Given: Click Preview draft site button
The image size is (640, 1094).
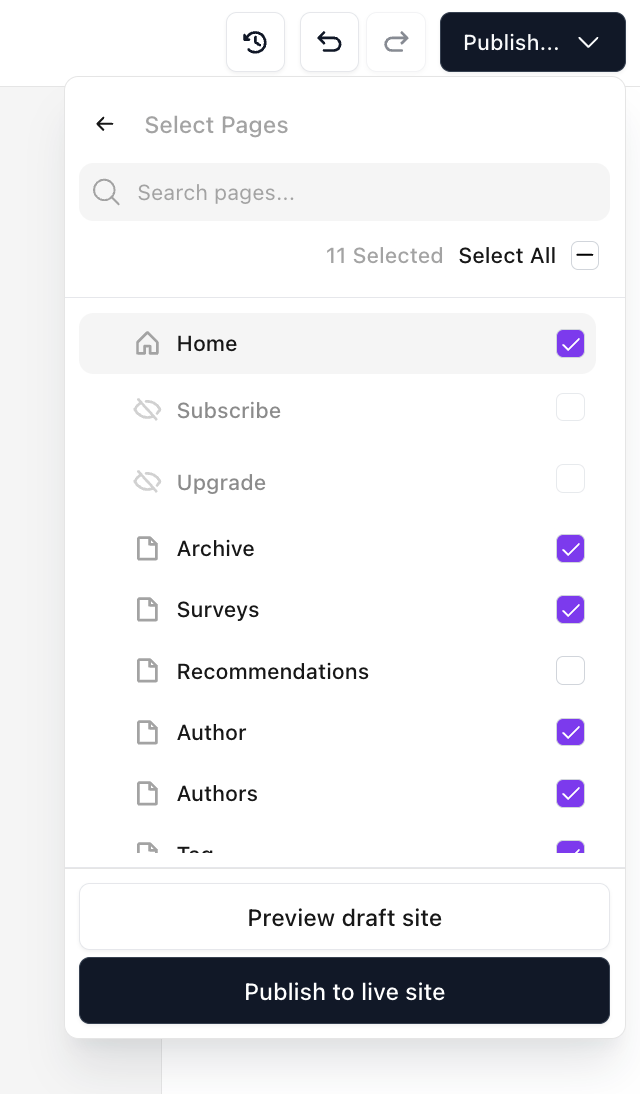Looking at the screenshot, I should [344, 917].
